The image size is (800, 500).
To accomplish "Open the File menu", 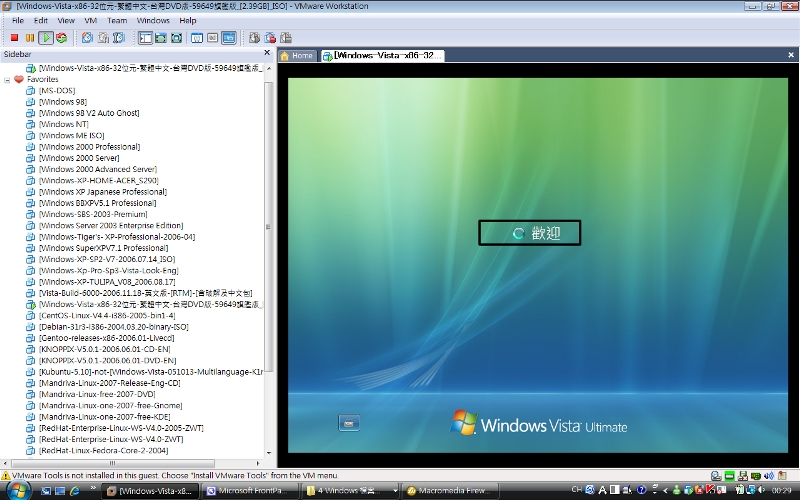I will point(18,20).
